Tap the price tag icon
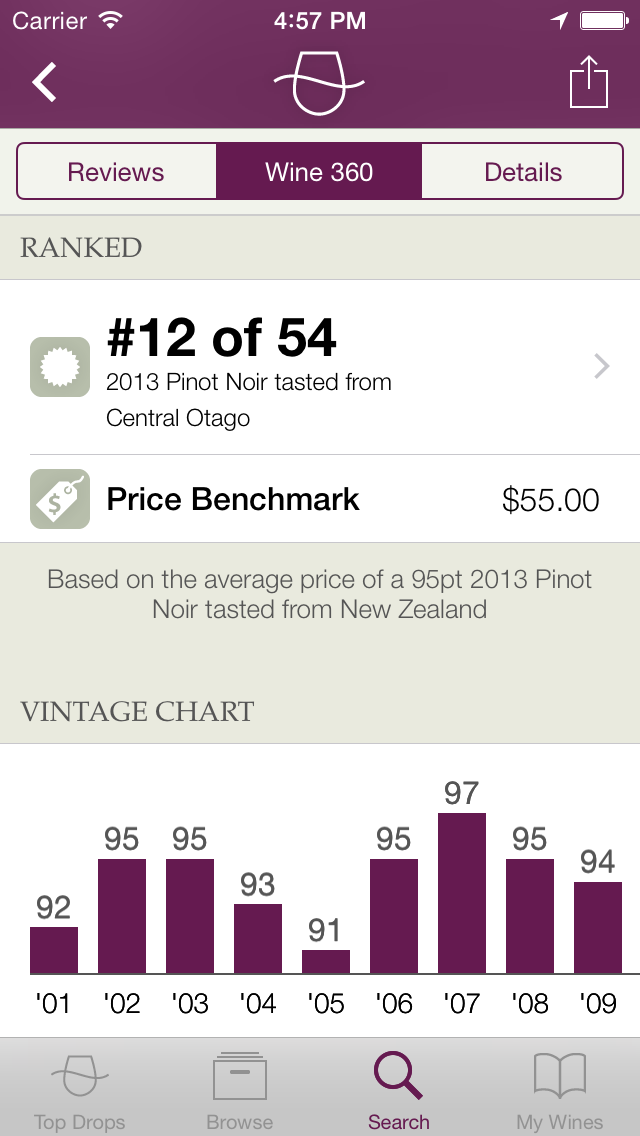This screenshot has width=640, height=1136. pyautogui.click(x=59, y=499)
